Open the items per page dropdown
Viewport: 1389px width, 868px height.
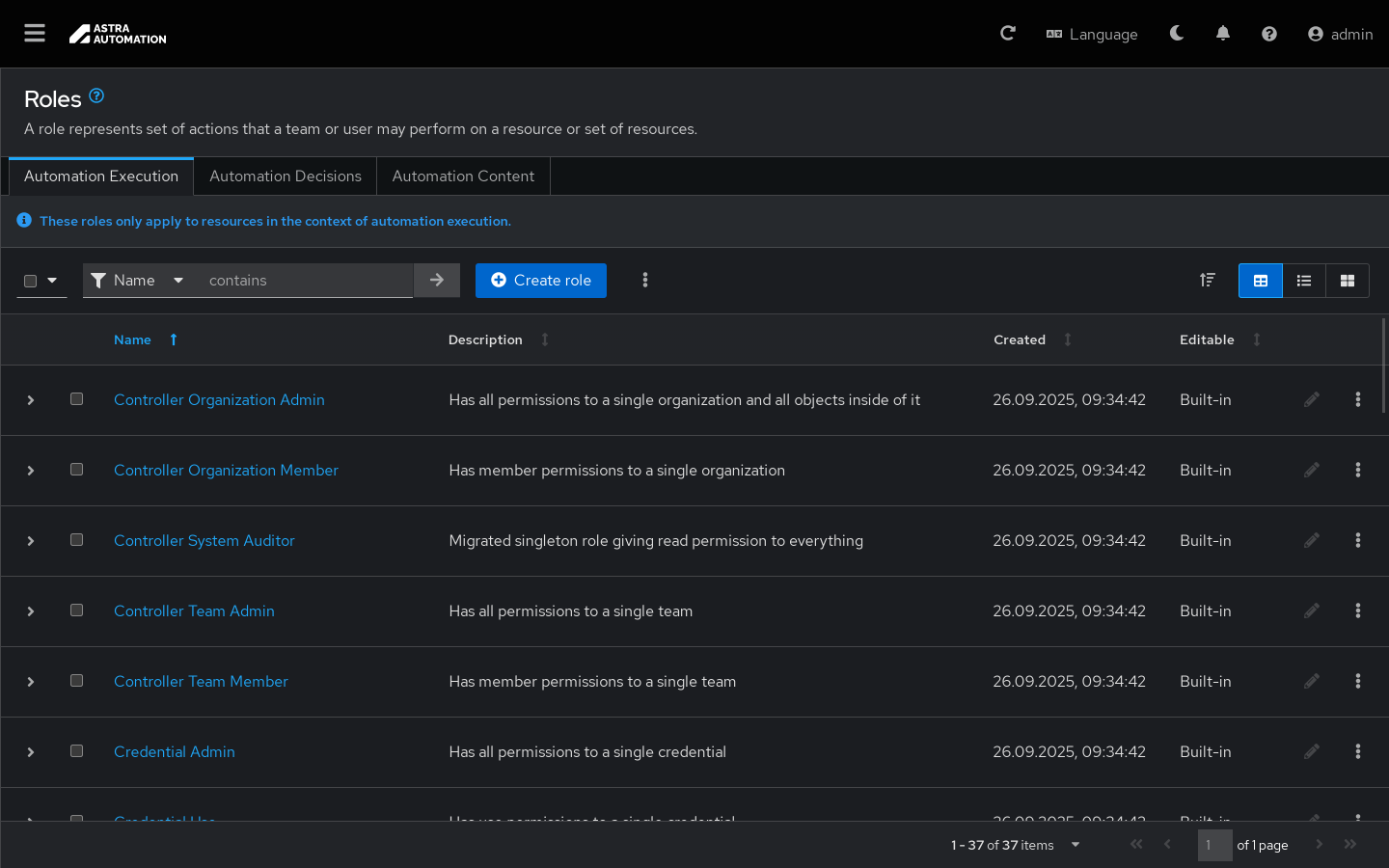coord(1075,845)
